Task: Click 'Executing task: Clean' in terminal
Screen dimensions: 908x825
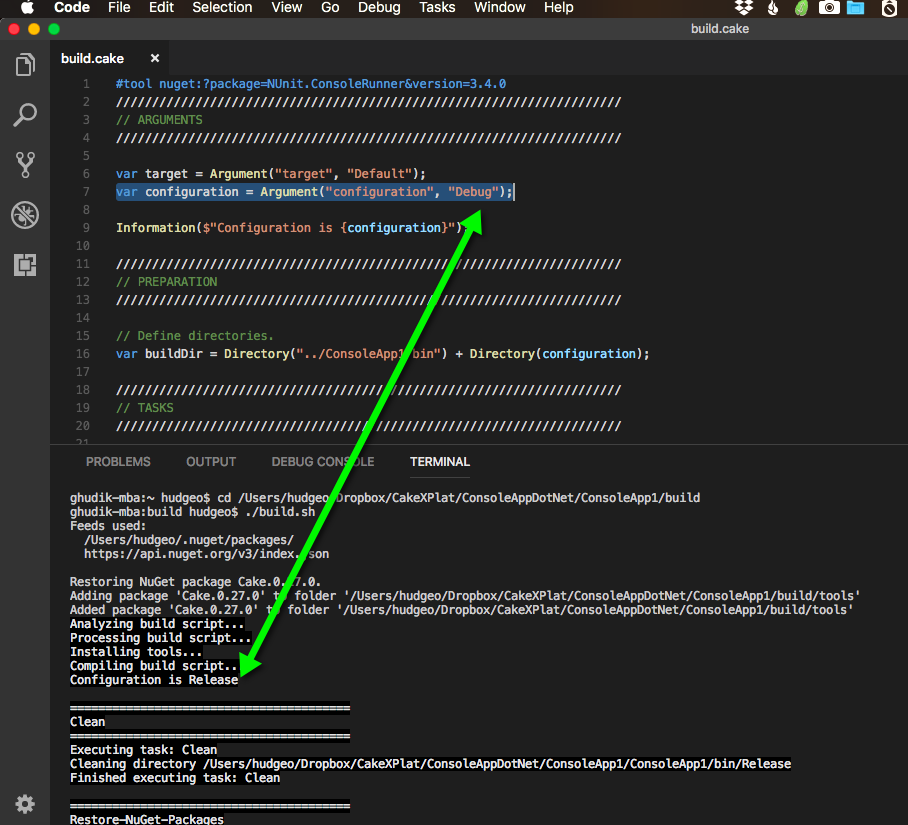Action: [x=143, y=750]
